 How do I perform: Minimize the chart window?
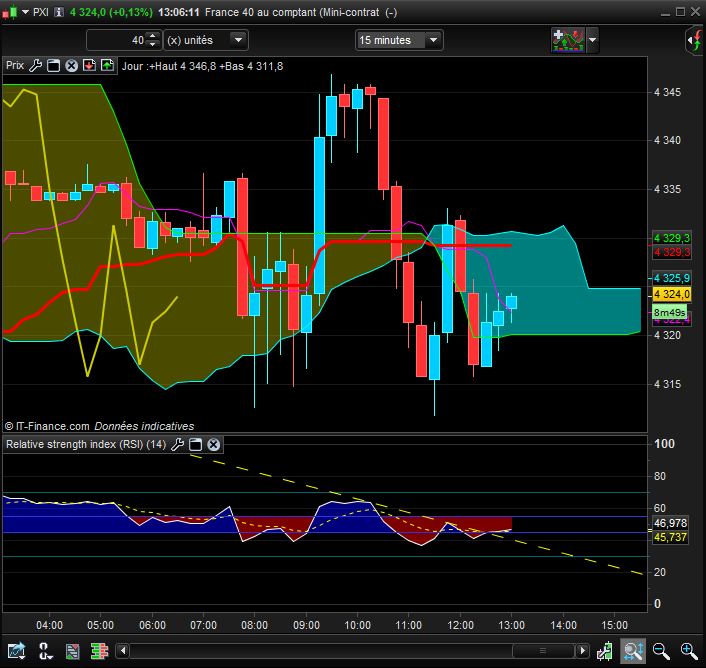(665, 13)
